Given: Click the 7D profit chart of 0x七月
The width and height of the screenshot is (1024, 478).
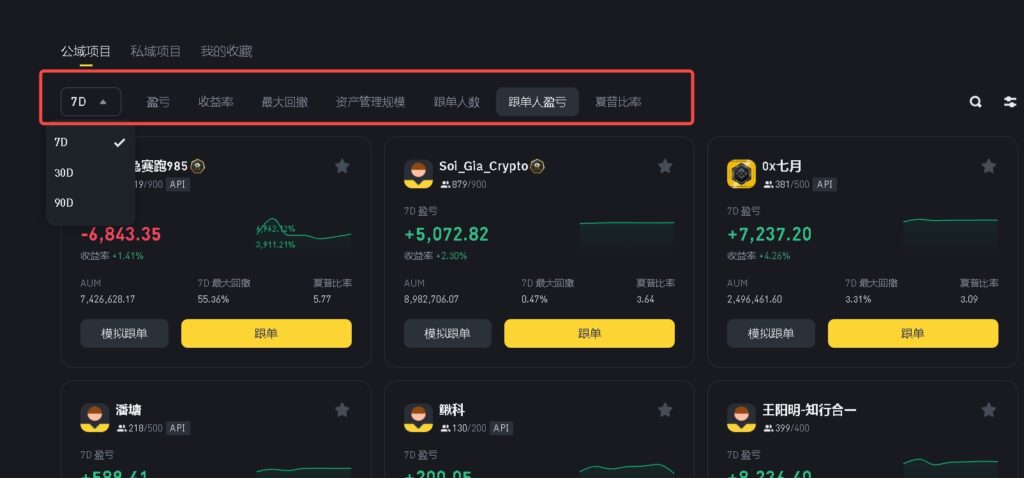Looking at the screenshot, I should (x=950, y=234).
